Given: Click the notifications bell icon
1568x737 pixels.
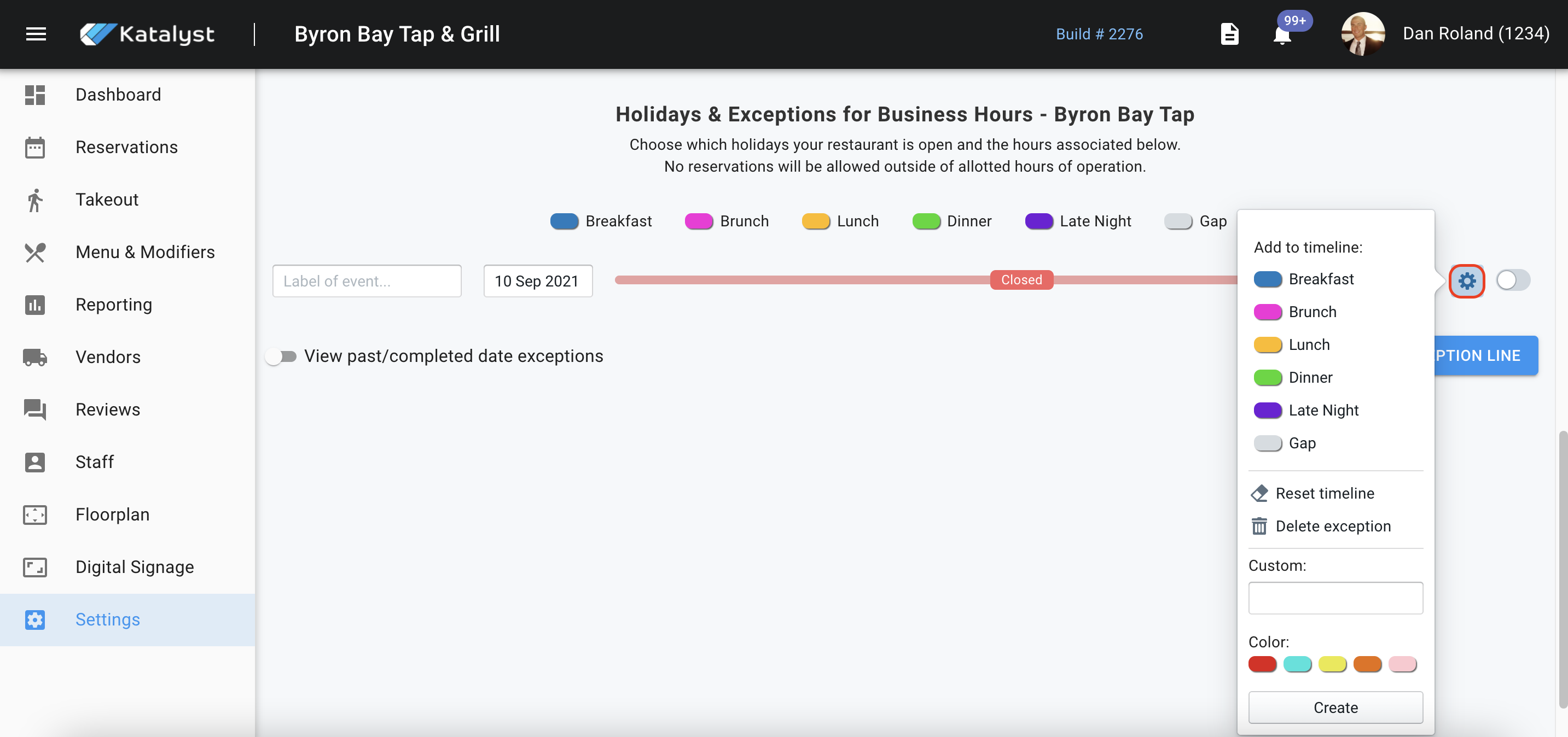Looking at the screenshot, I should [x=1282, y=34].
